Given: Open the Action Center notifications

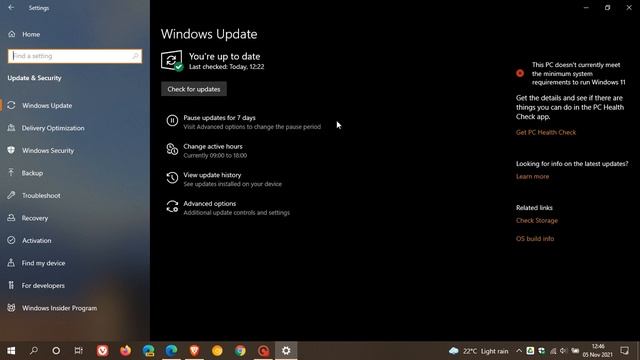Looking at the screenshot, I should (x=624, y=351).
